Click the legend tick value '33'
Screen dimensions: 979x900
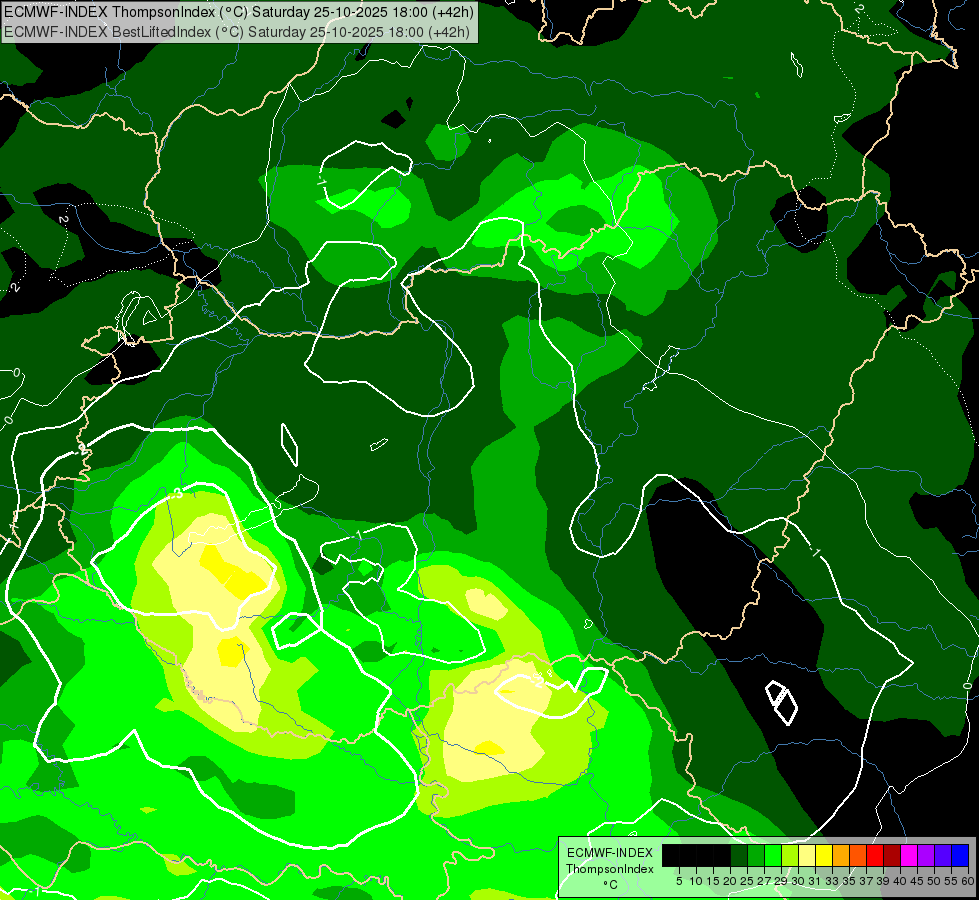pyautogui.click(x=832, y=881)
